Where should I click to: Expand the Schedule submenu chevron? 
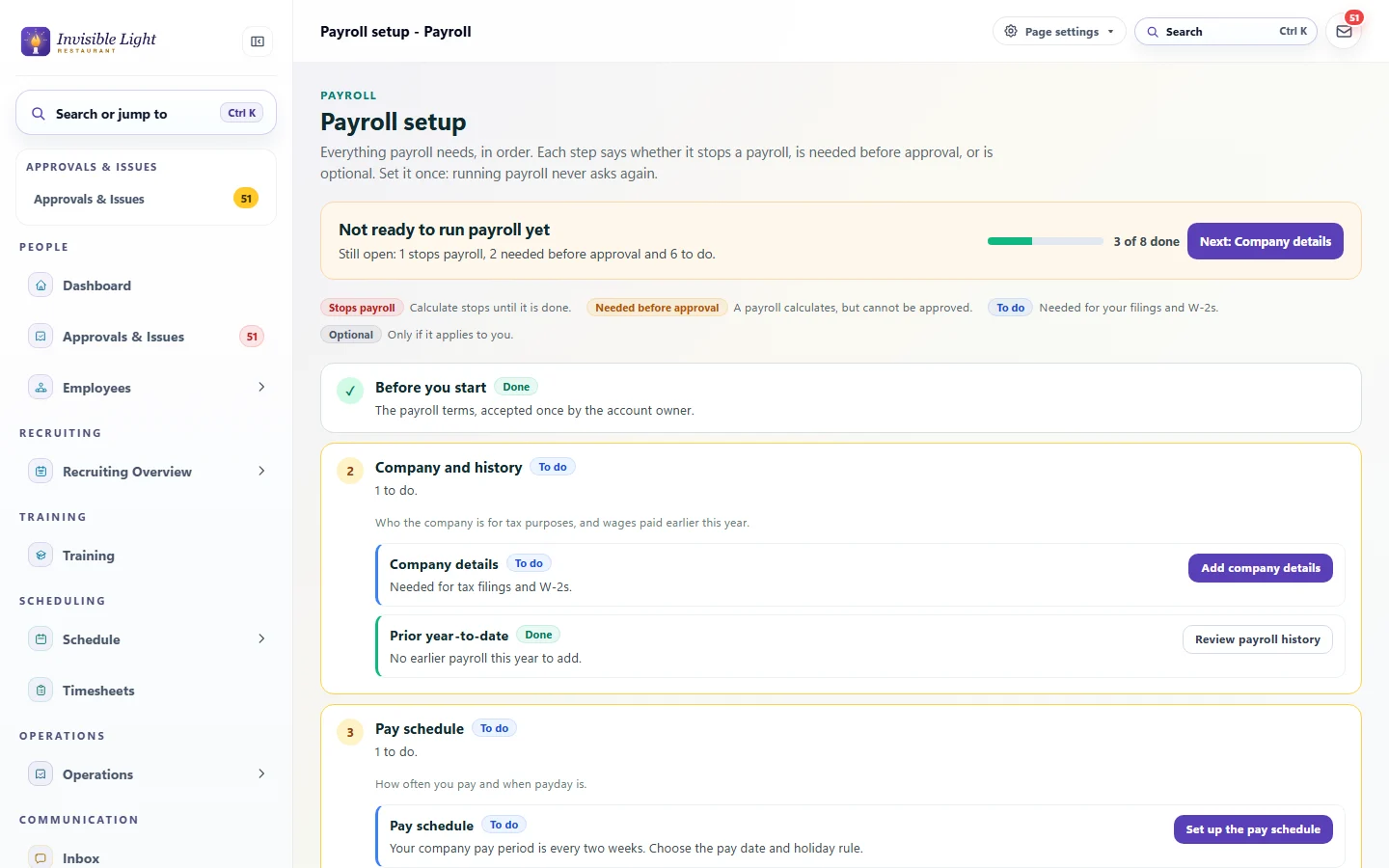point(261,638)
